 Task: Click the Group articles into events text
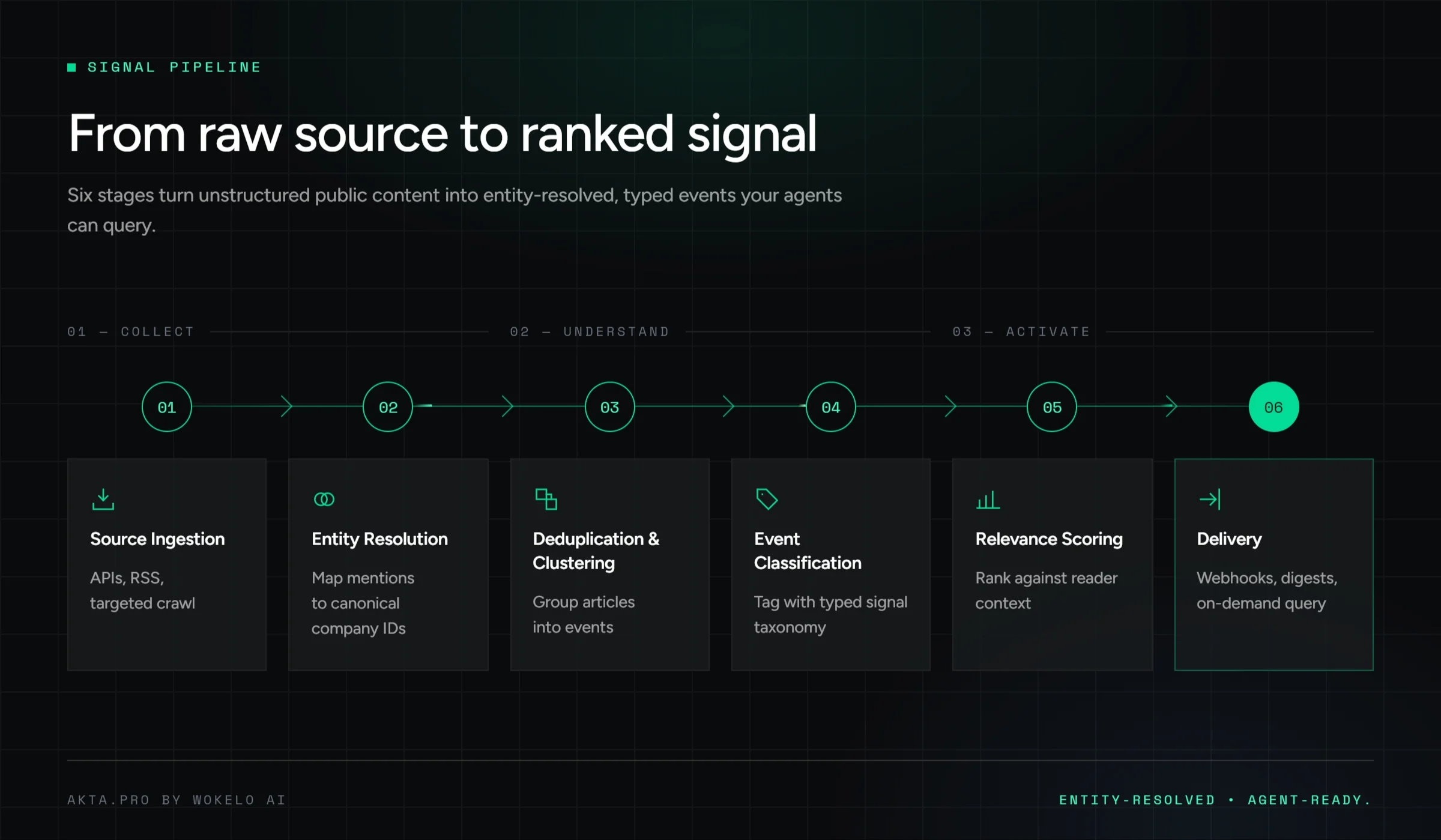point(584,615)
